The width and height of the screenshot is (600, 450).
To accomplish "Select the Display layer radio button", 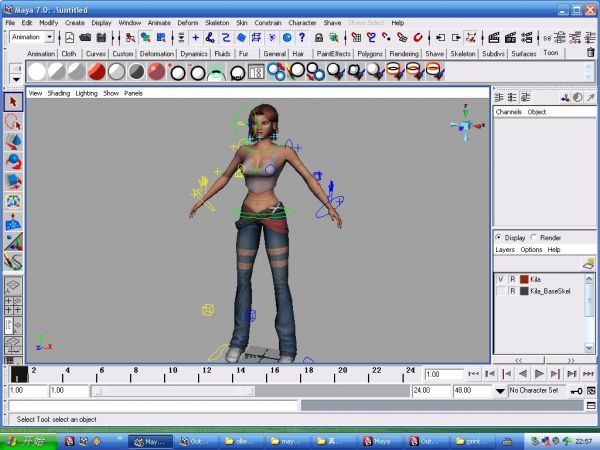I will [500, 238].
